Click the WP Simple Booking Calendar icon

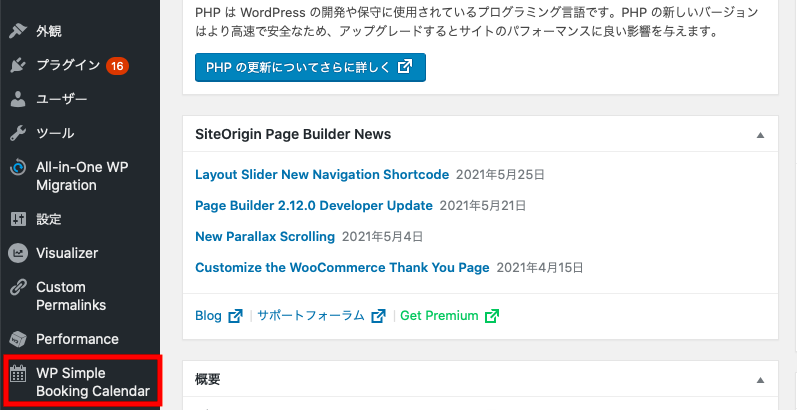[18, 373]
